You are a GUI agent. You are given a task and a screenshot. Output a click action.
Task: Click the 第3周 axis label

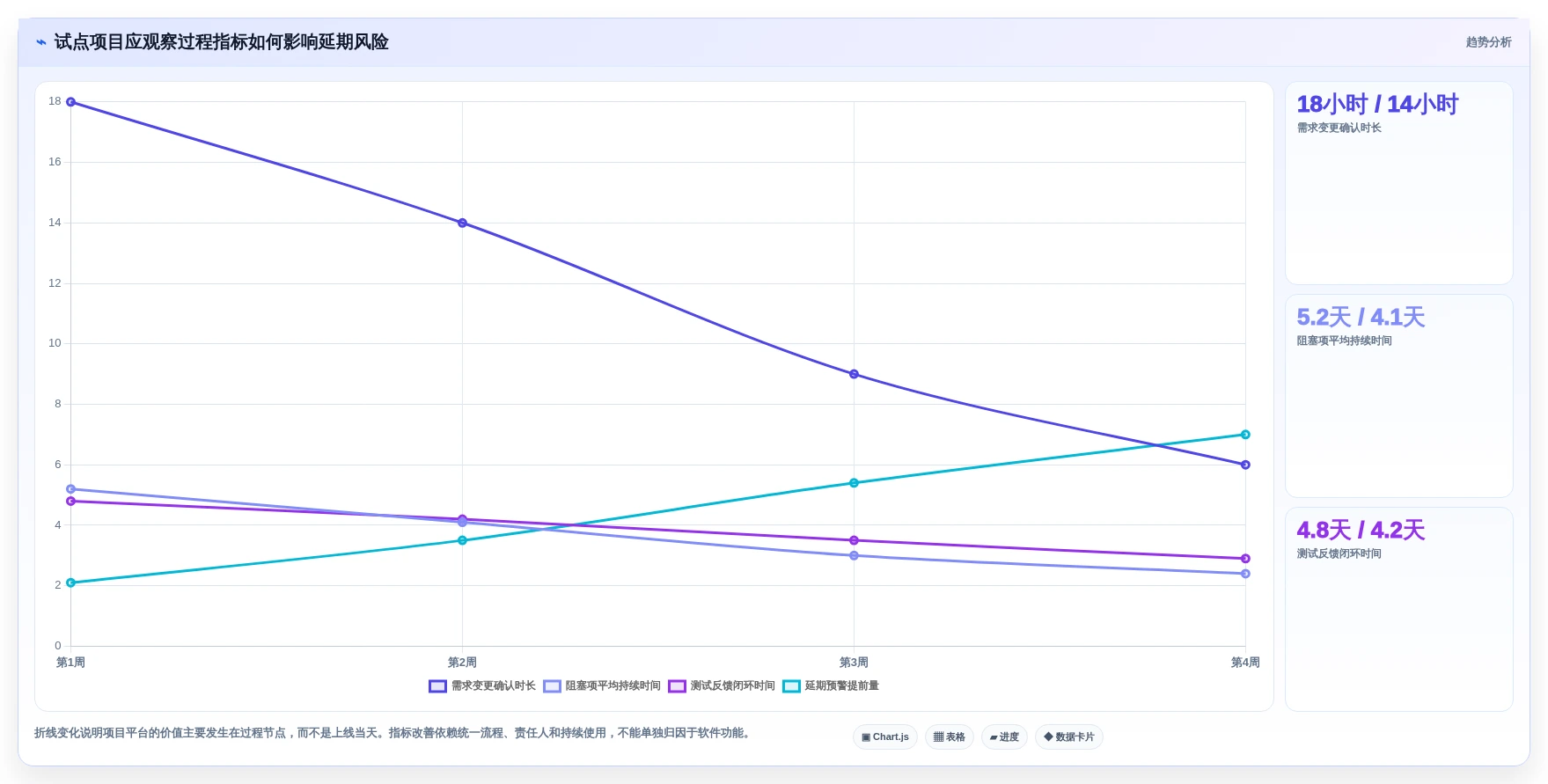pyautogui.click(x=854, y=663)
